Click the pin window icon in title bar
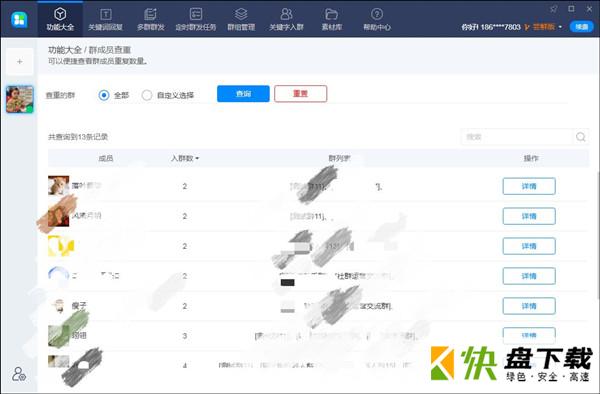The height and width of the screenshot is (394, 600). [x=553, y=9]
